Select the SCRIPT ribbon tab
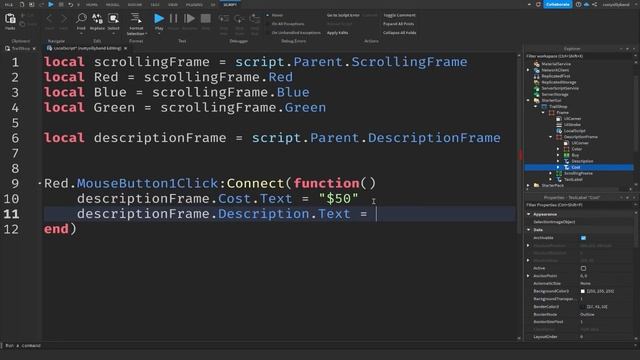640x360 pixels. 230,4
